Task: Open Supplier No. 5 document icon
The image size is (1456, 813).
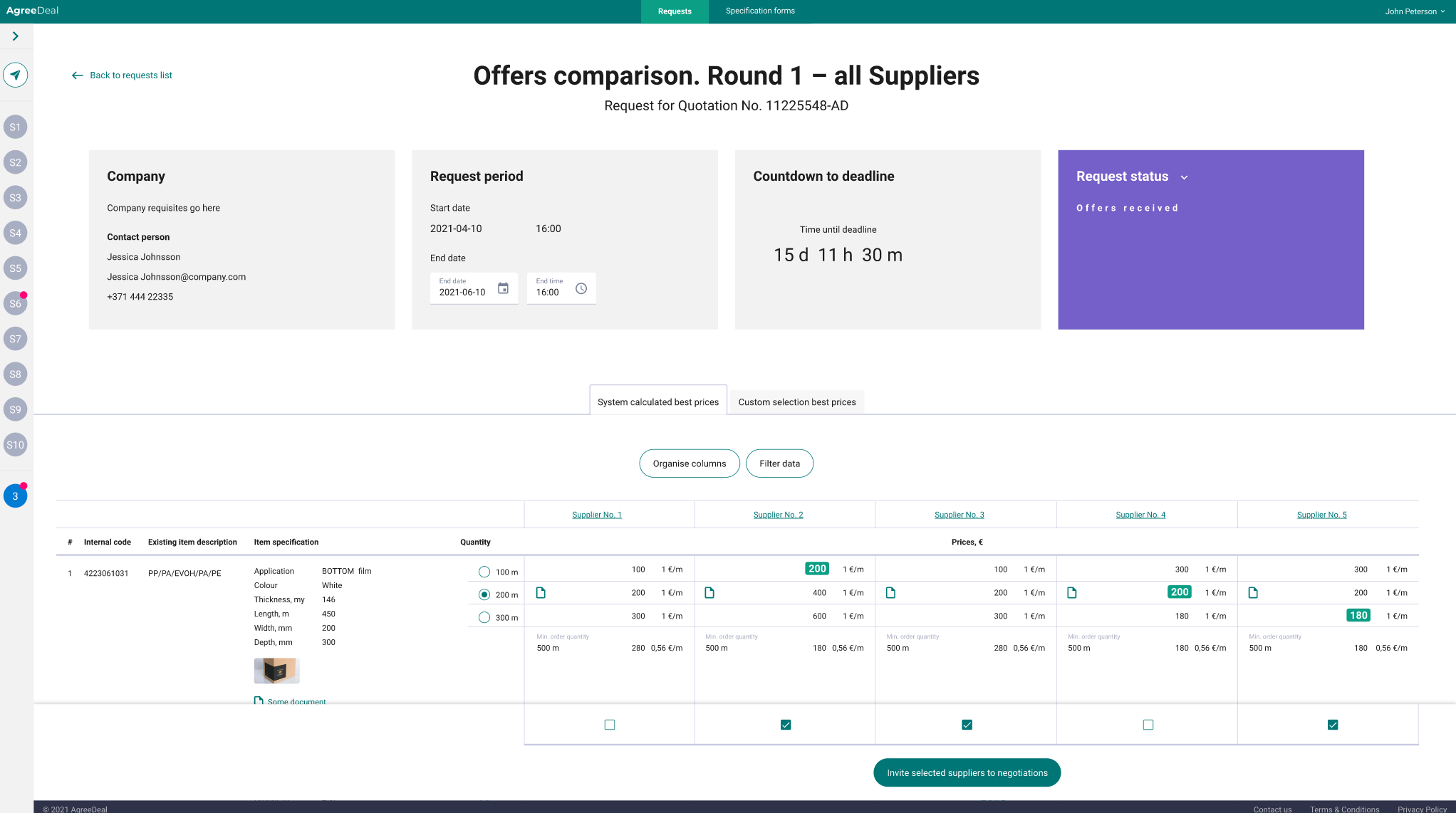Action: (1253, 593)
